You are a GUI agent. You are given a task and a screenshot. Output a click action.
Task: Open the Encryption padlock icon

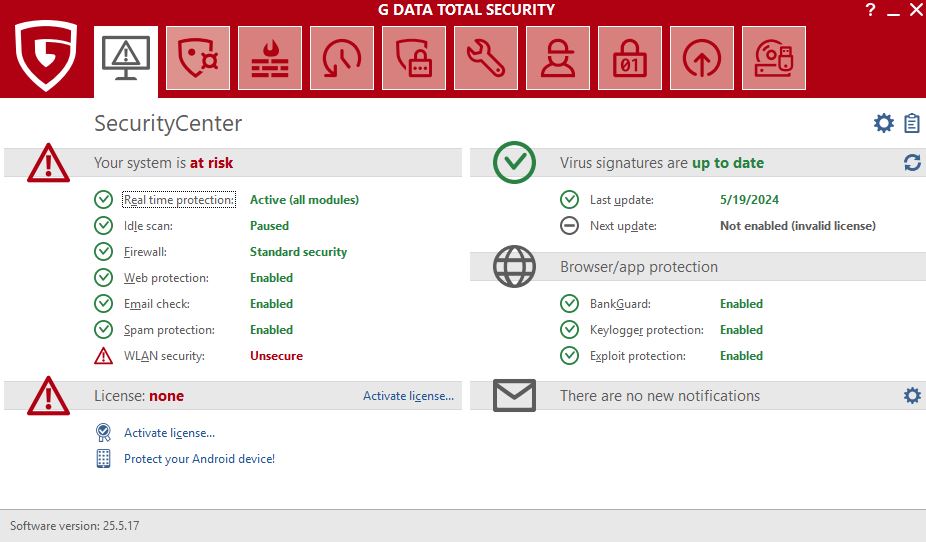click(x=630, y=58)
